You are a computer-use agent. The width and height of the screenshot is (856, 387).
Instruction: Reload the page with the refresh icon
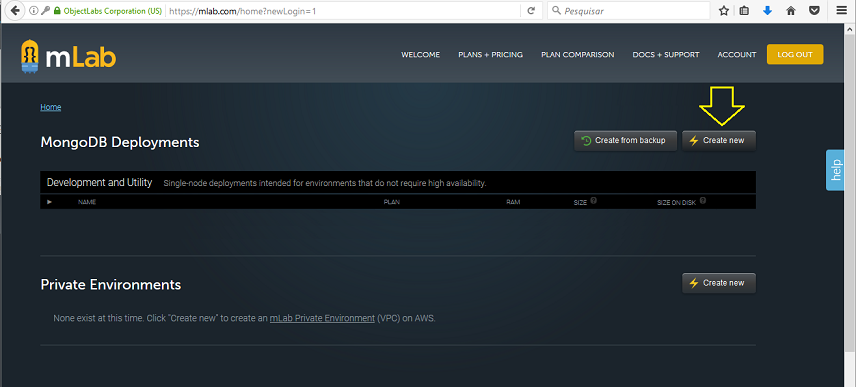tap(531, 10)
